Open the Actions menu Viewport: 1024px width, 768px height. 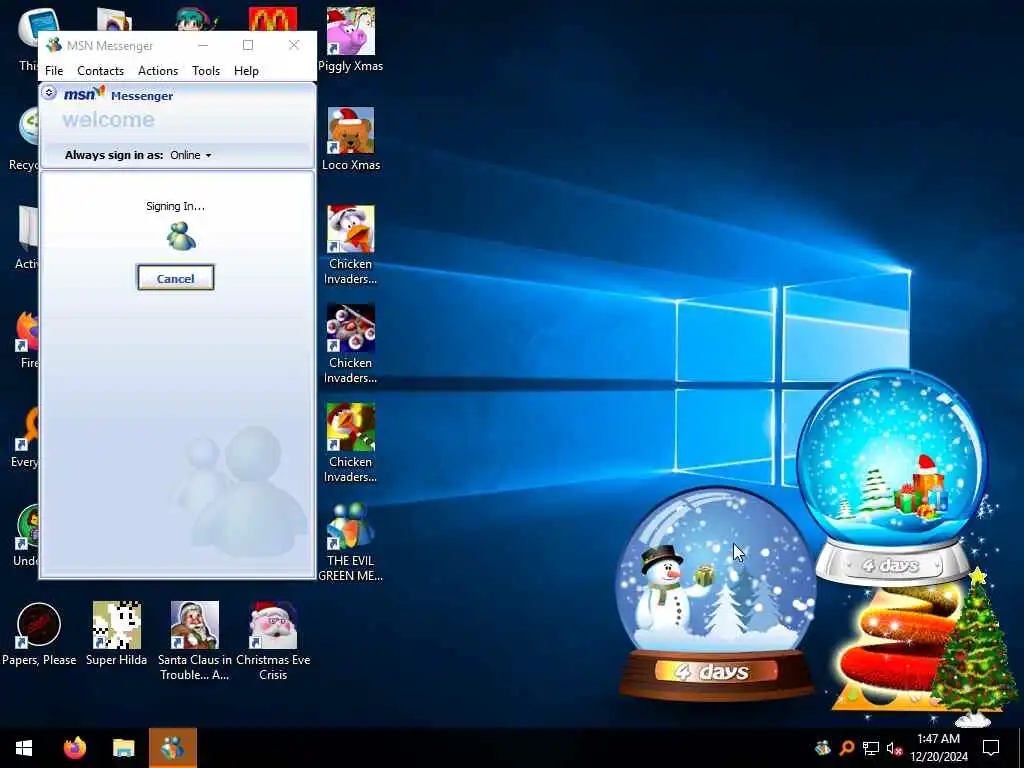(157, 71)
